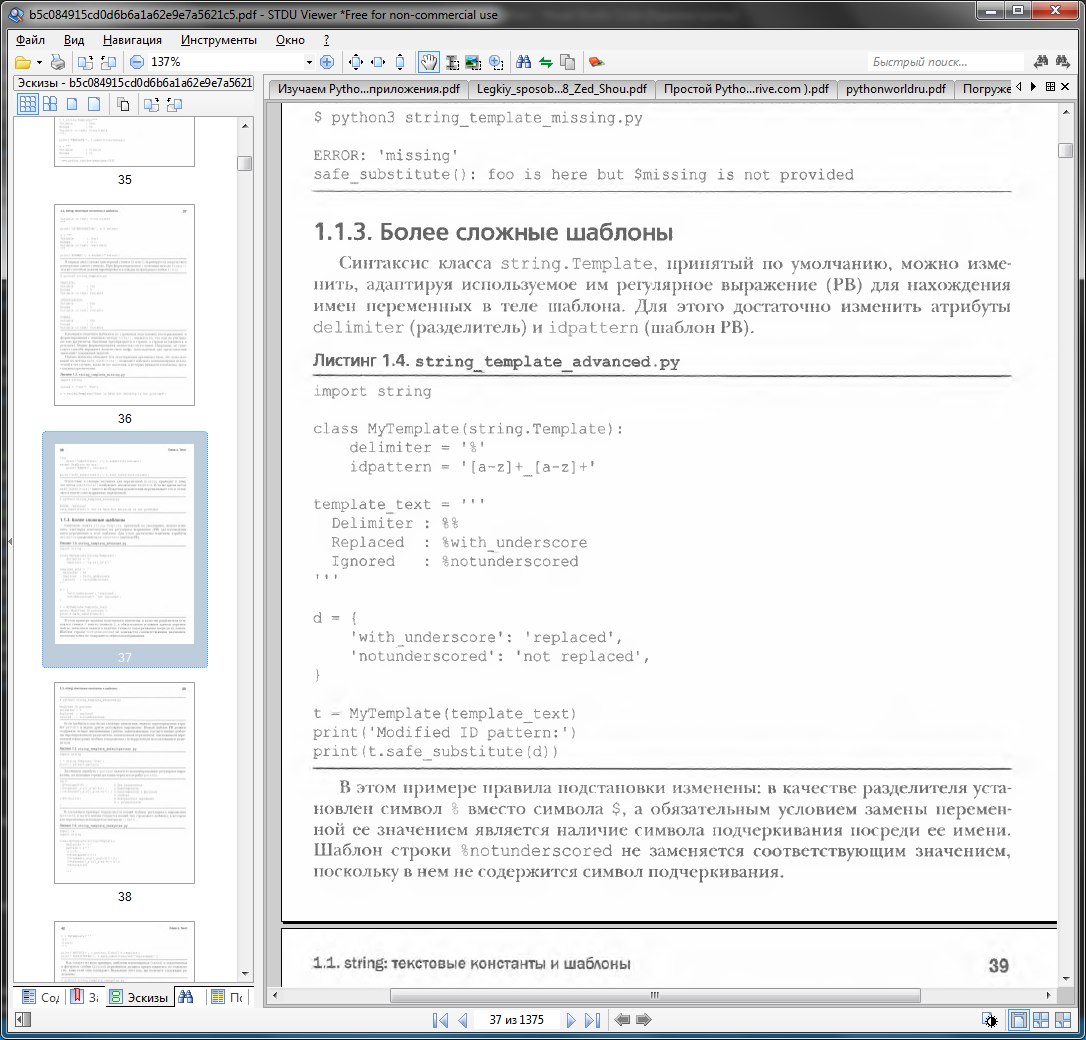Select small thumbnails grid view
The height and width of the screenshot is (1040, 1086).
click(28, 105)
